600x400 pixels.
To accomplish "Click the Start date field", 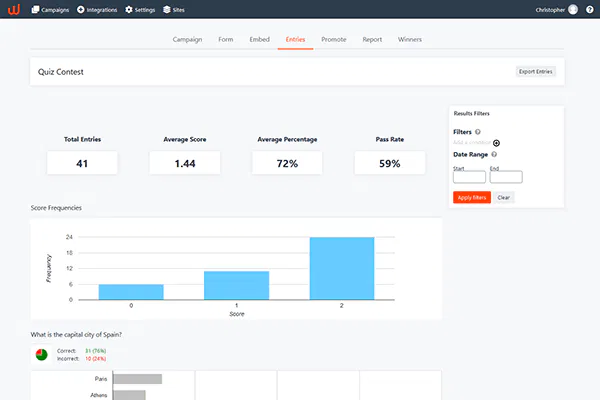I will [x=469, y=177].
